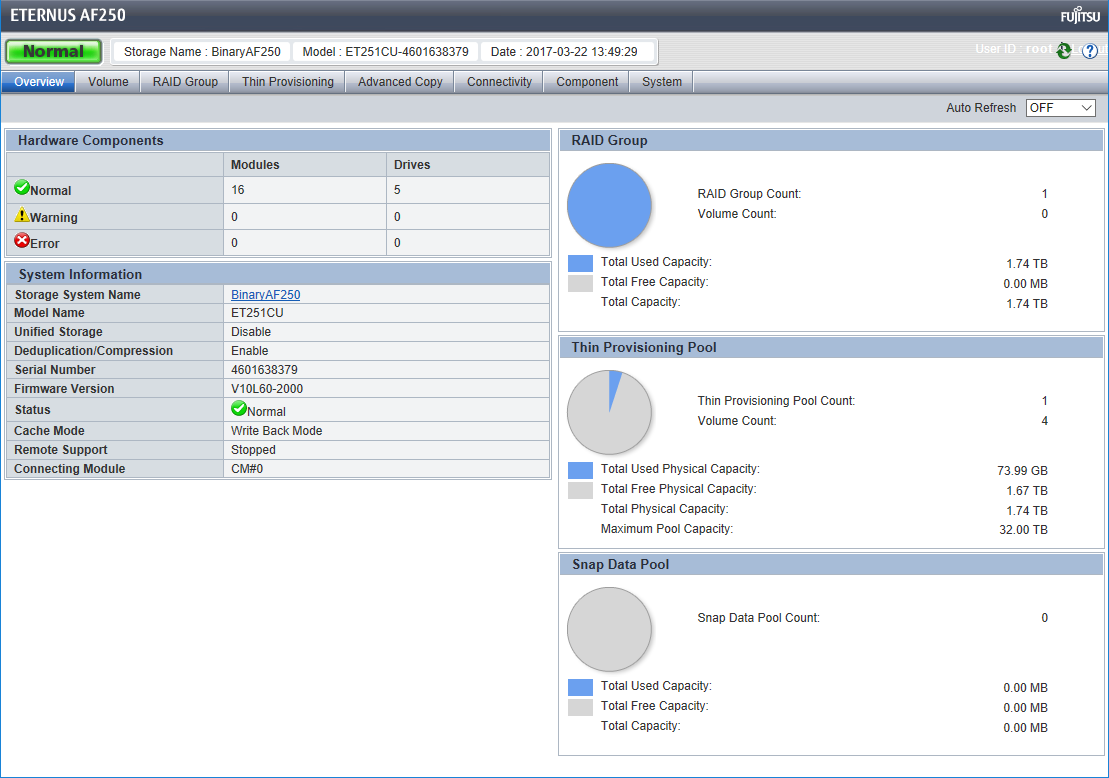This screenshot has width=1109, height=778.
Task: Select the Advanced Copy tab
Action: click(400, 82)
